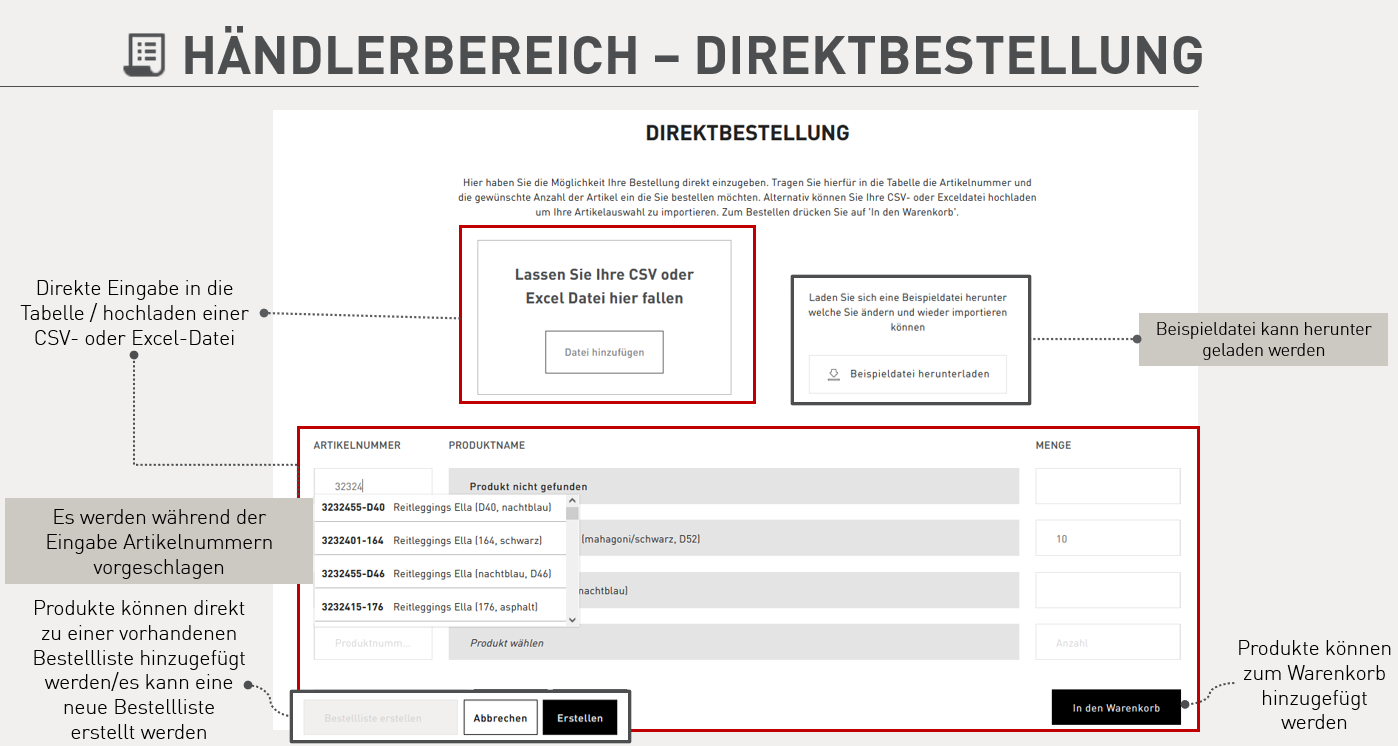The width and height of the screenshot is (1398, 746).
Task: Click the document icon beside the Händlerbereich title
Action: coord(145,55)
